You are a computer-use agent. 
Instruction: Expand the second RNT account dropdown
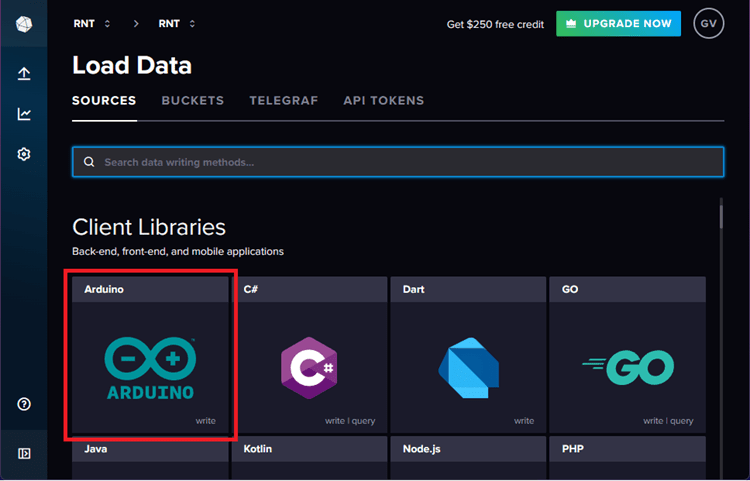(177, 23)
